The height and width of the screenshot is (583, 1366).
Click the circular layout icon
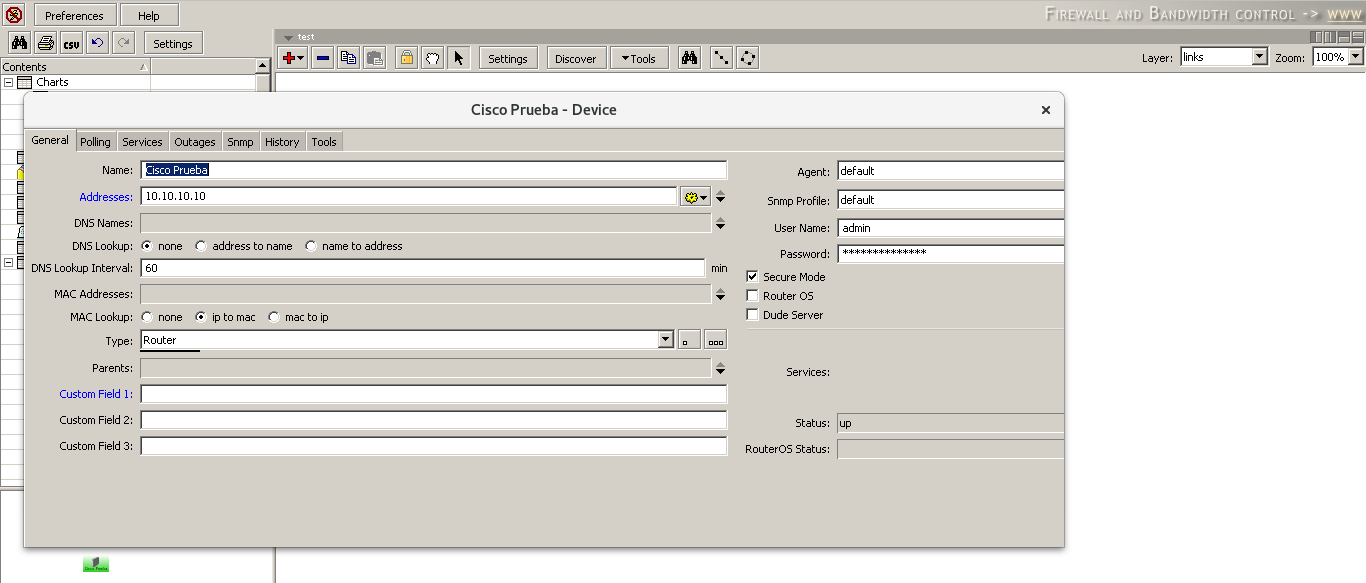(748, 58)
